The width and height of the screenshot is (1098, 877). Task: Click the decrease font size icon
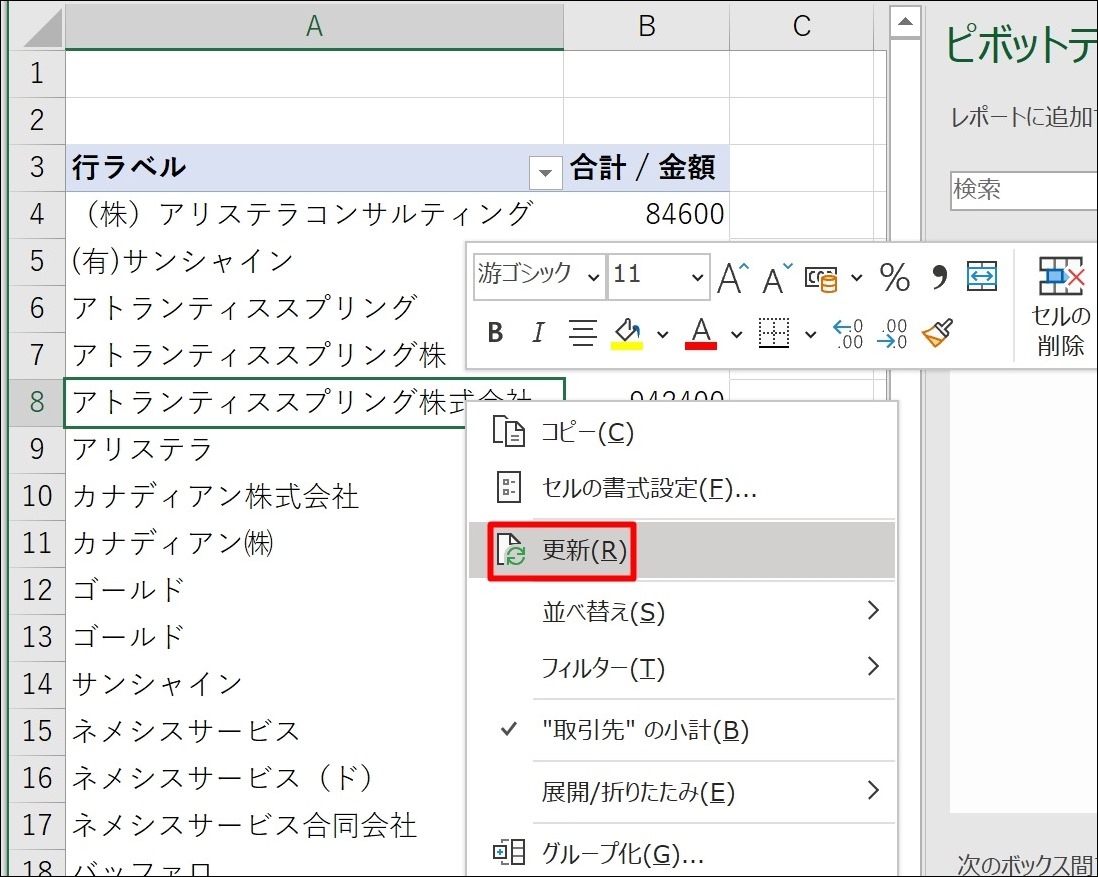pyautogui.click(x=777, y=278)
